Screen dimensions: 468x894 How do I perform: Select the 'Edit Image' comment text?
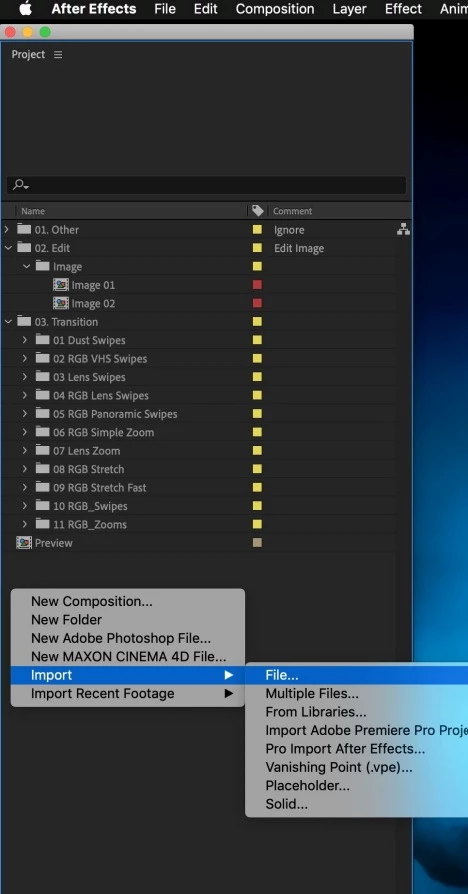(299, 248)
